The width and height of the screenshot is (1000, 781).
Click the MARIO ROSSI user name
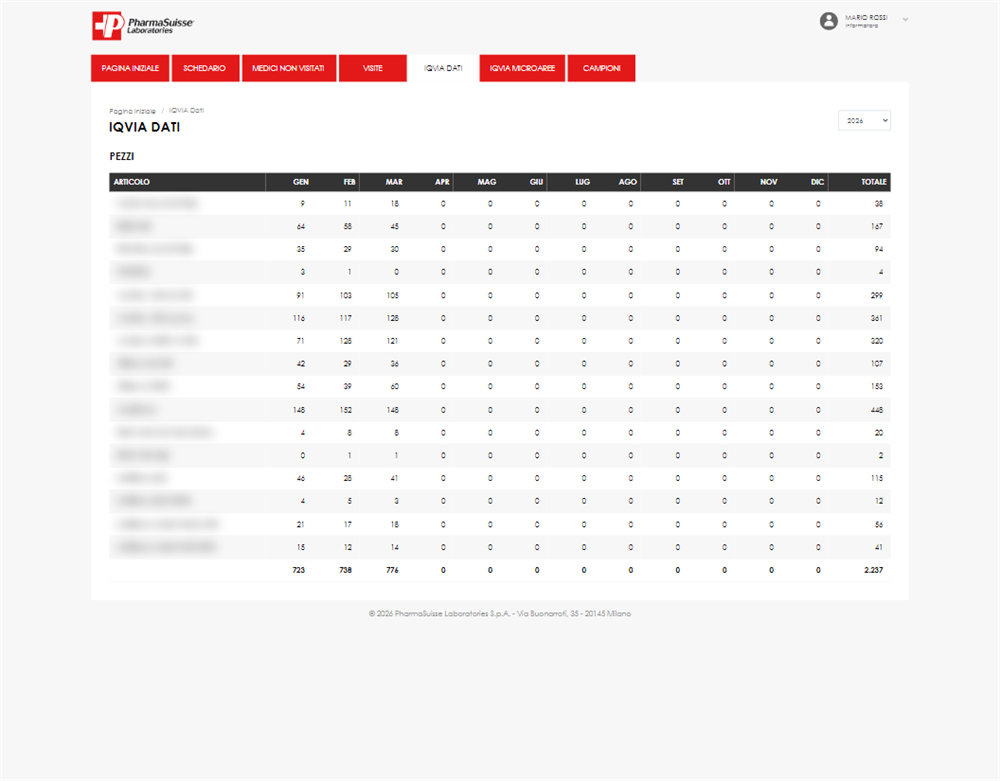(x=866, y=17)
